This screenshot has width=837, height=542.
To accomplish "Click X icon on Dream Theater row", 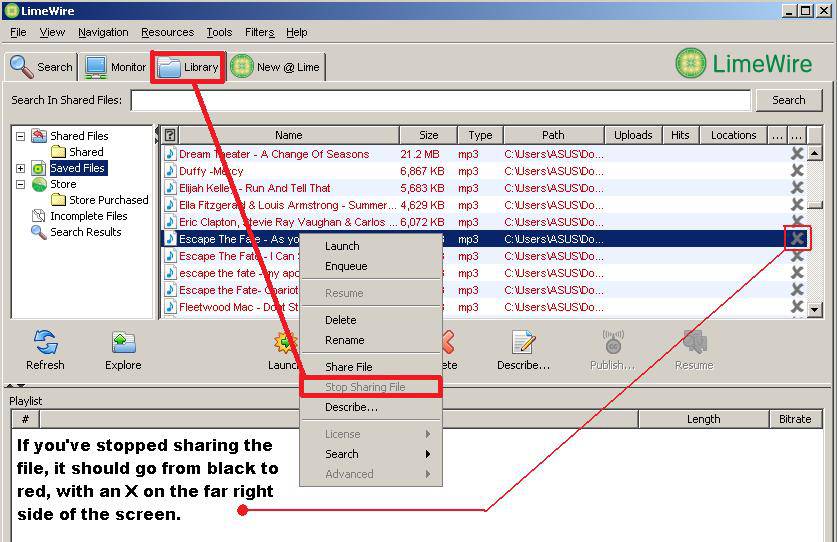I will (x=797, y=154).
